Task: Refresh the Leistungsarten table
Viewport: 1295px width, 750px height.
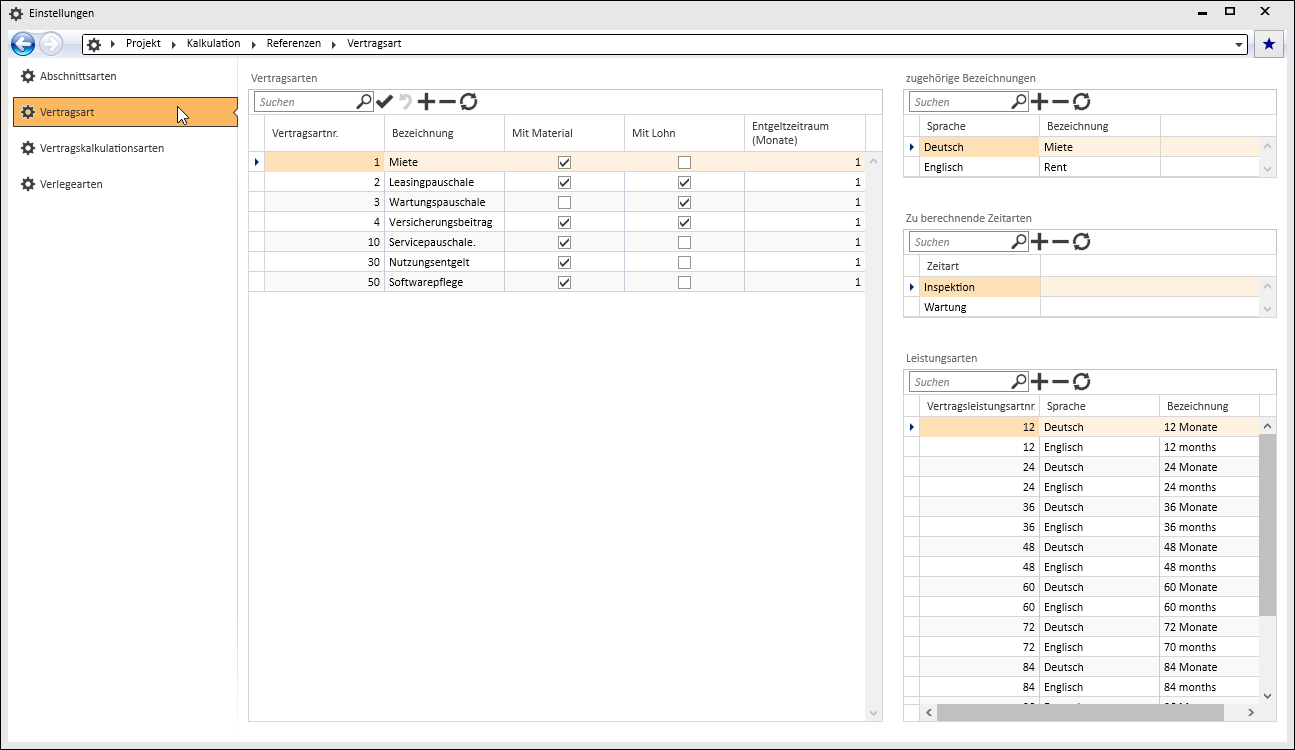Action: (x=1081, y=381)
